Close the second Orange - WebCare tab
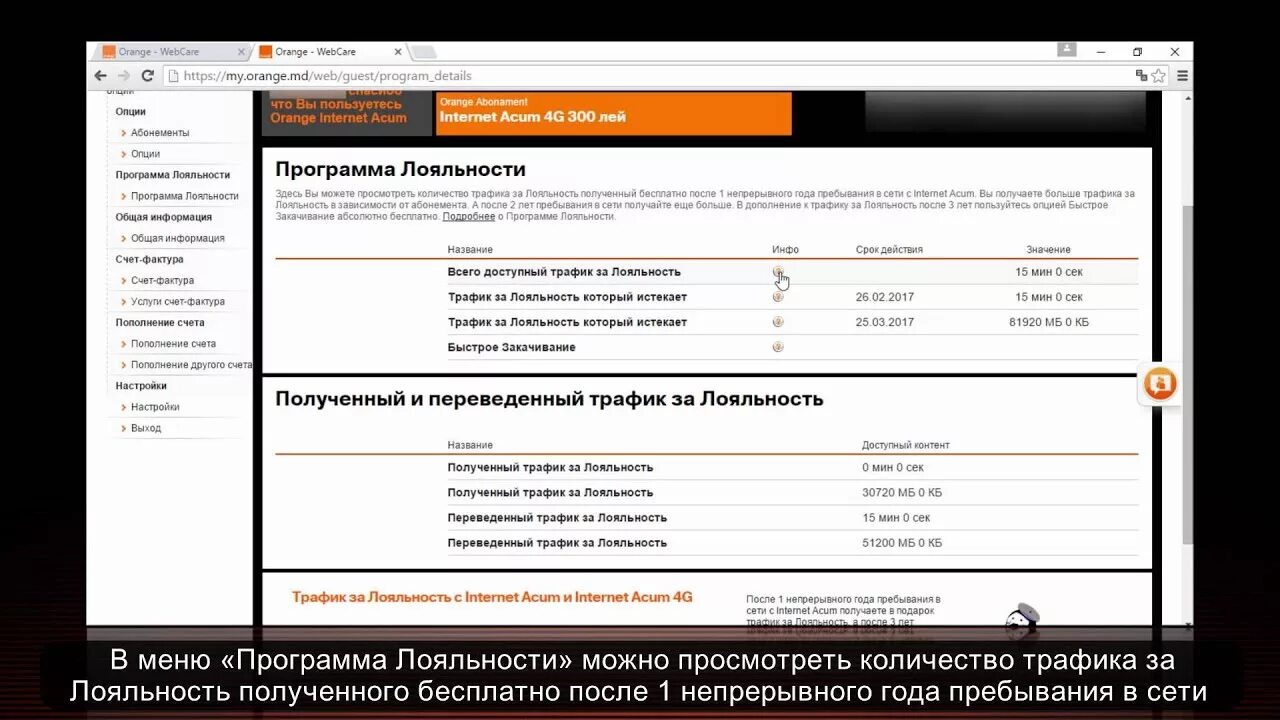 398,52
